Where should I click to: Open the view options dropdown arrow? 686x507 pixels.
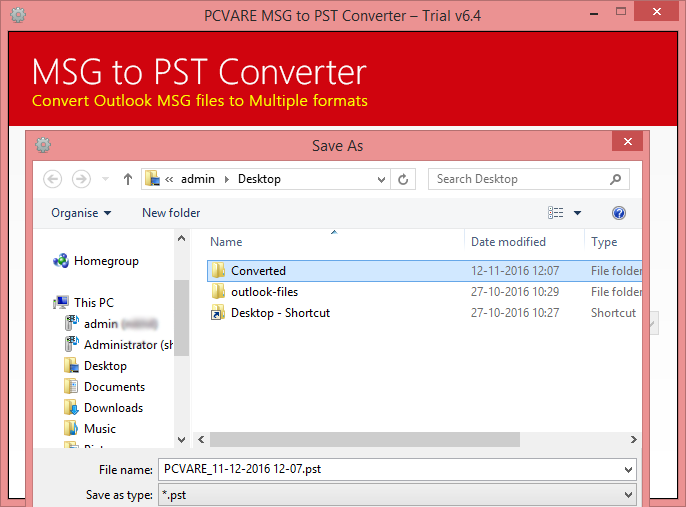pyautogui.click(x=578, y=213)
